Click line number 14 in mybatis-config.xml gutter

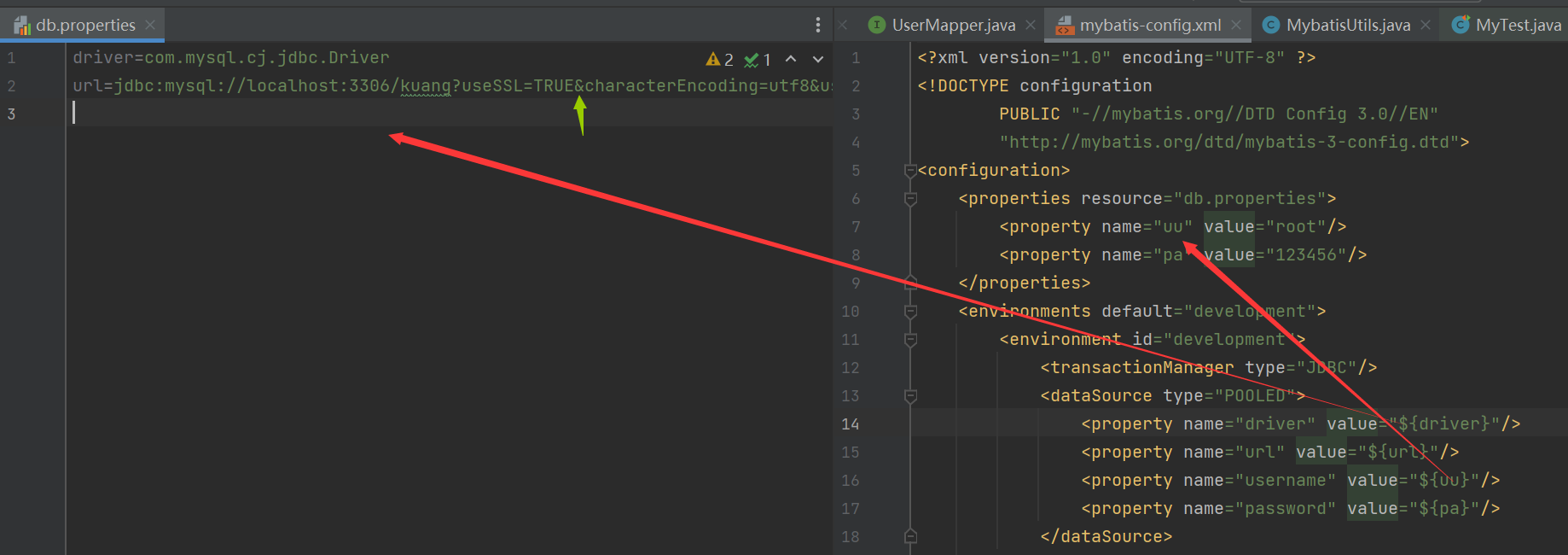(851, 424)
